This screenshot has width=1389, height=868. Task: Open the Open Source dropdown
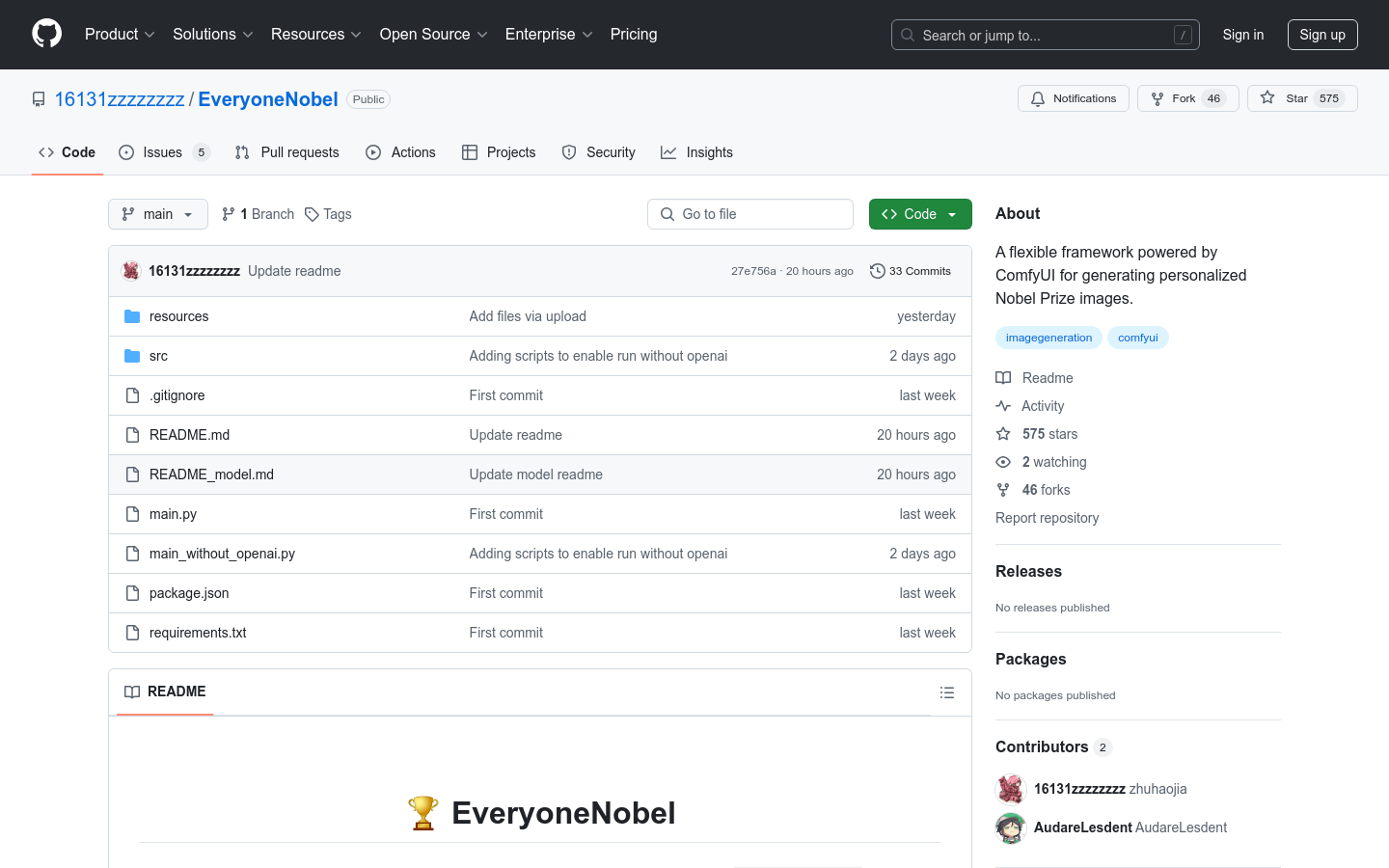(x=434, y=35)
